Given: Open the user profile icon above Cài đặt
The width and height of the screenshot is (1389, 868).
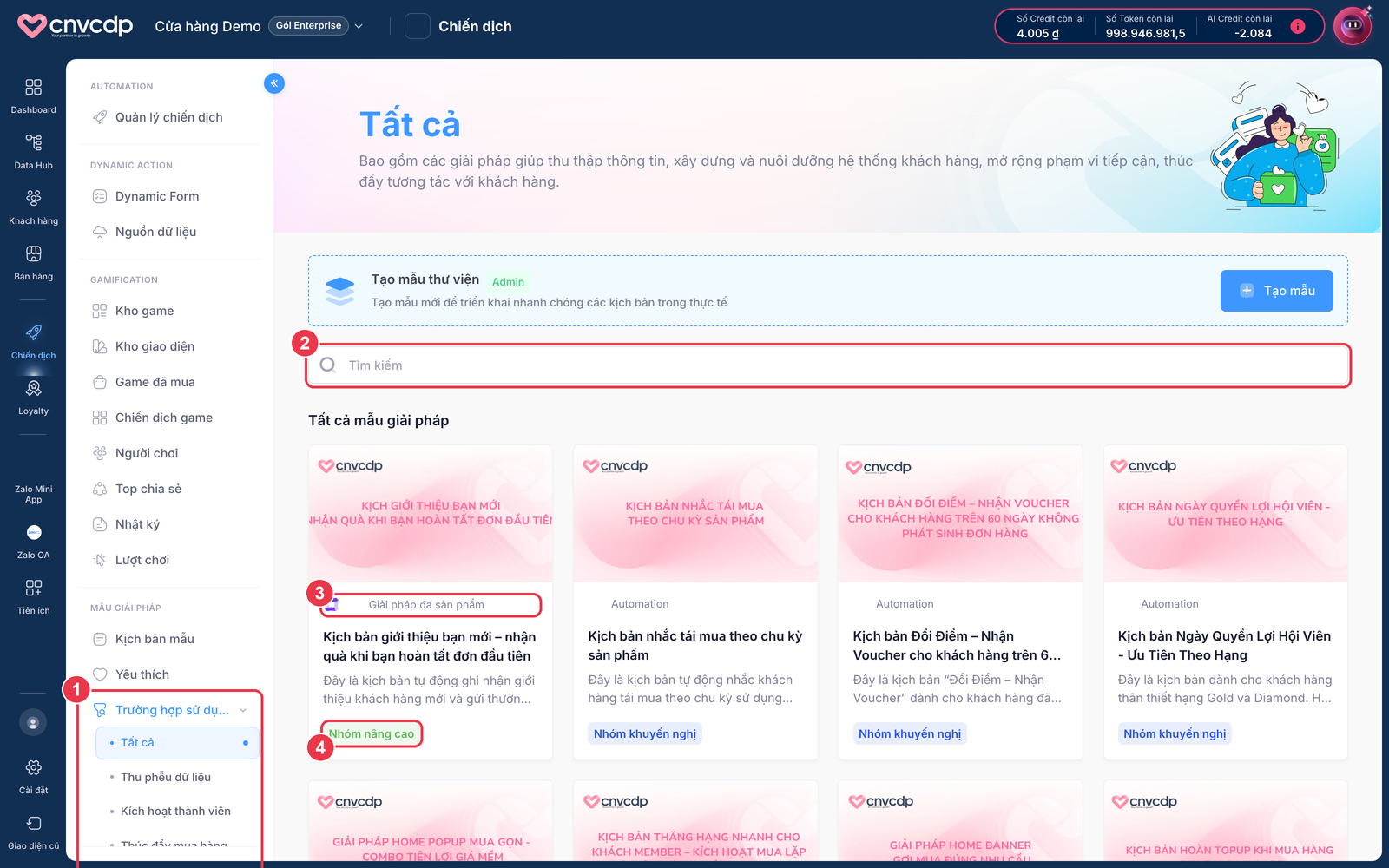Looking at the screenshot, I should tap(33, 722).
